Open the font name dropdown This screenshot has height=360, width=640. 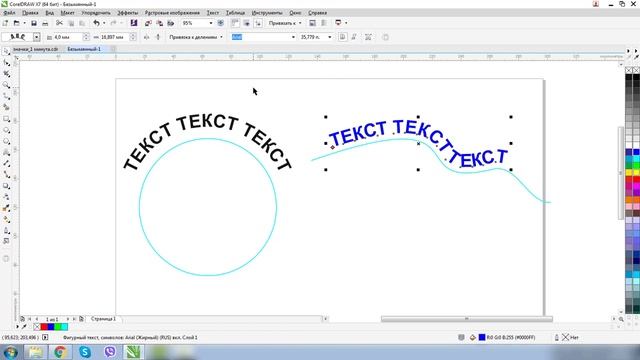point(293,37)
